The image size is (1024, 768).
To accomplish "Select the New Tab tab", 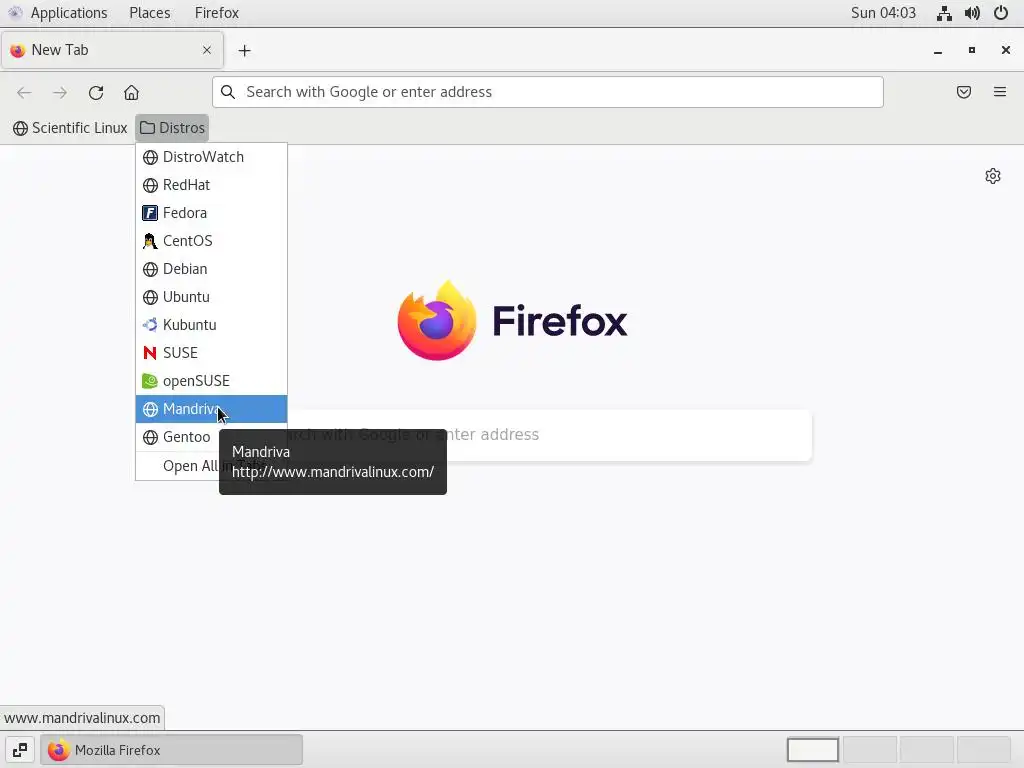I will (112, 50).
